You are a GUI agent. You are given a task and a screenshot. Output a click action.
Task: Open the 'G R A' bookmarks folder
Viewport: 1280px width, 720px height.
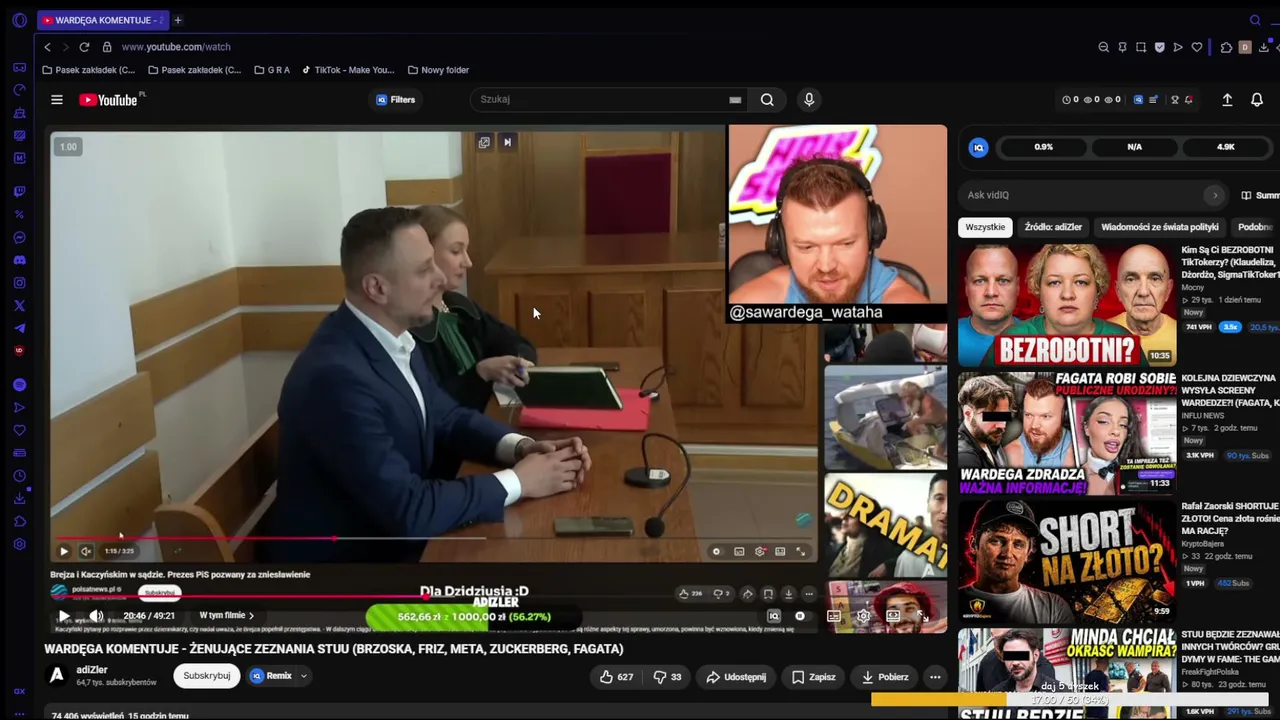tap(272, 70)
